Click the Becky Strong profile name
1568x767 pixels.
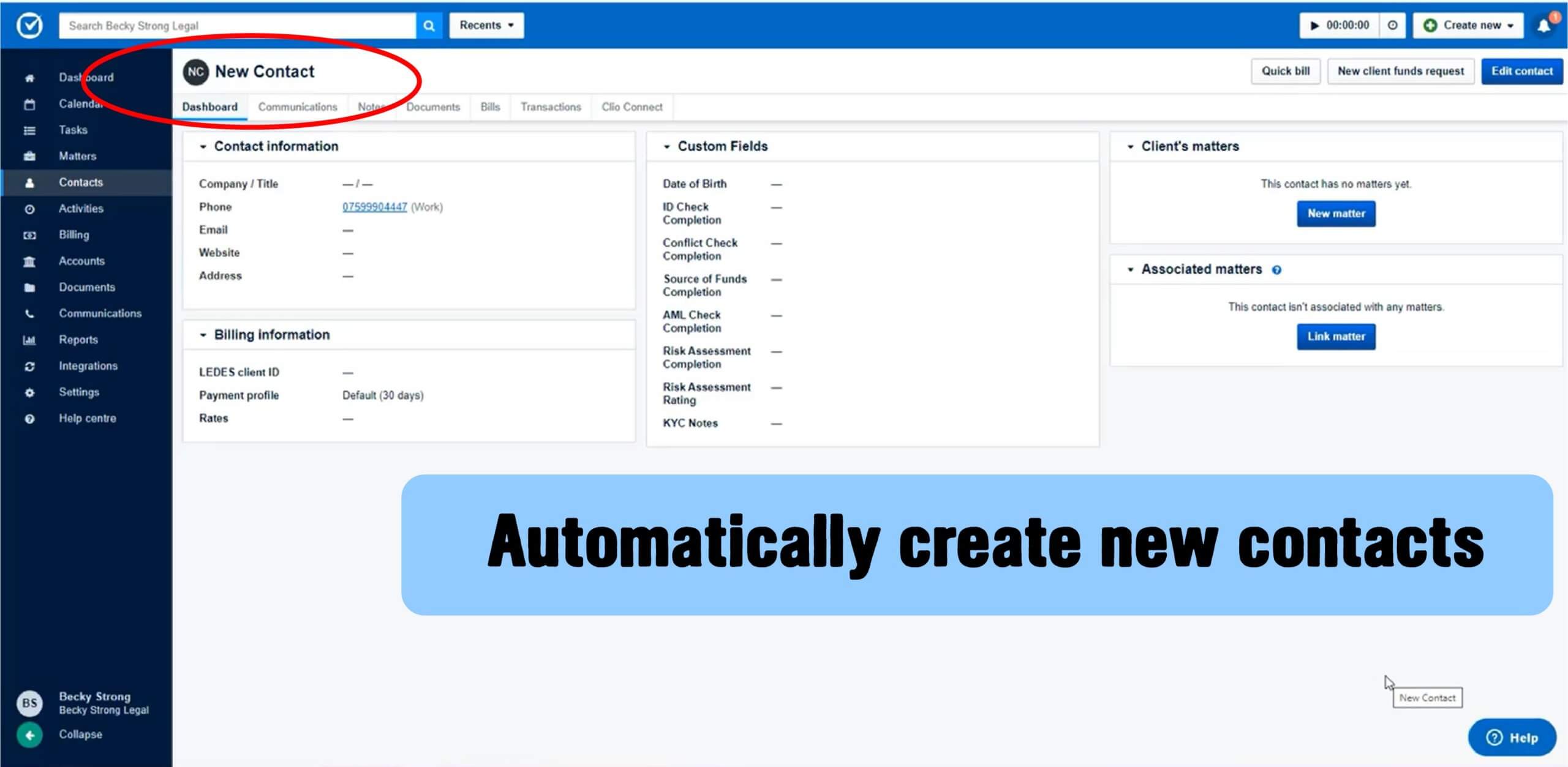[94, 697]
